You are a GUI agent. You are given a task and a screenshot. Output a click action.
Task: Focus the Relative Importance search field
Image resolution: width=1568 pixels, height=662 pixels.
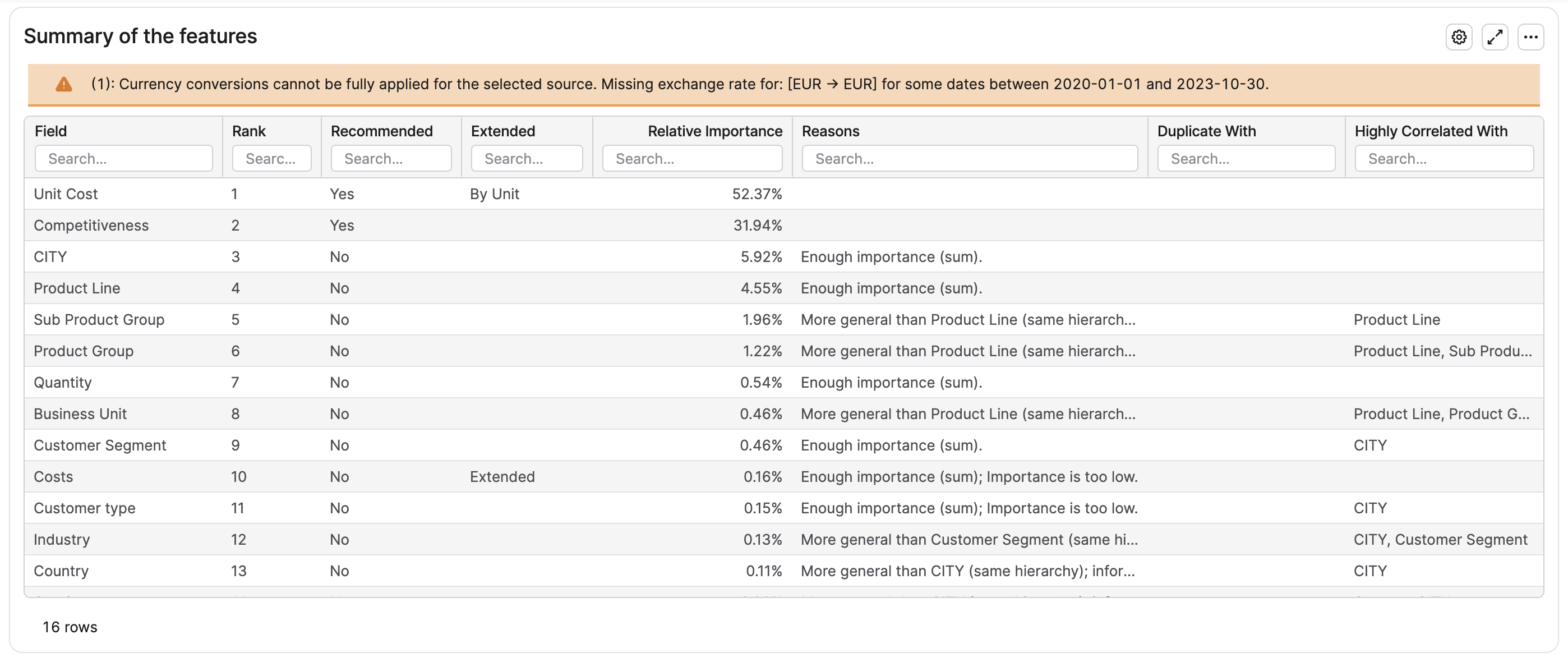pos(692,158)
